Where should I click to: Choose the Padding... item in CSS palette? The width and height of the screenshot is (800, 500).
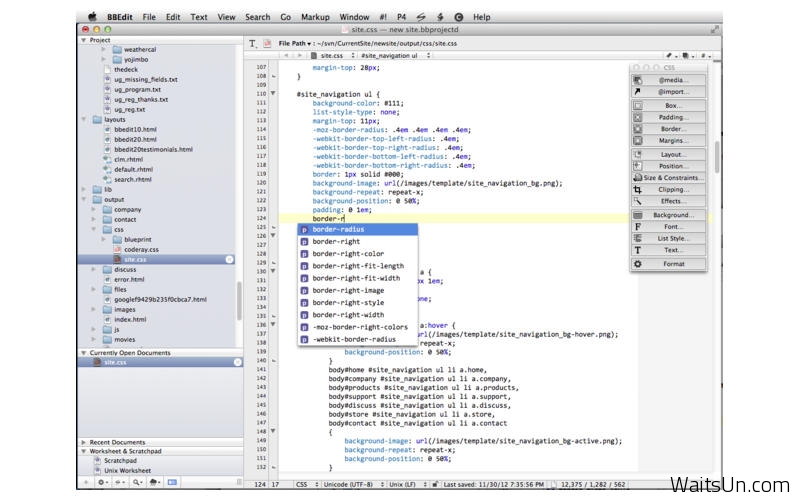pos(669,117)
